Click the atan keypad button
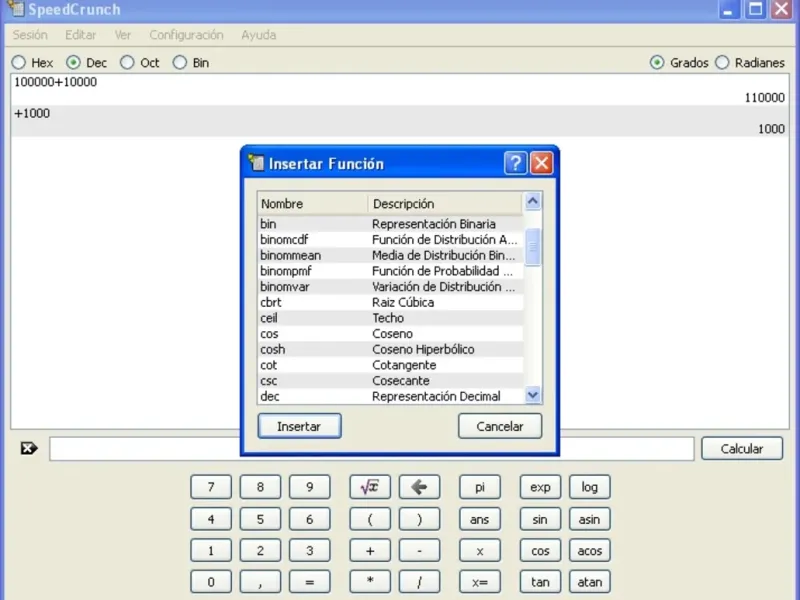800x600 pixels. [x=590, y=582]
